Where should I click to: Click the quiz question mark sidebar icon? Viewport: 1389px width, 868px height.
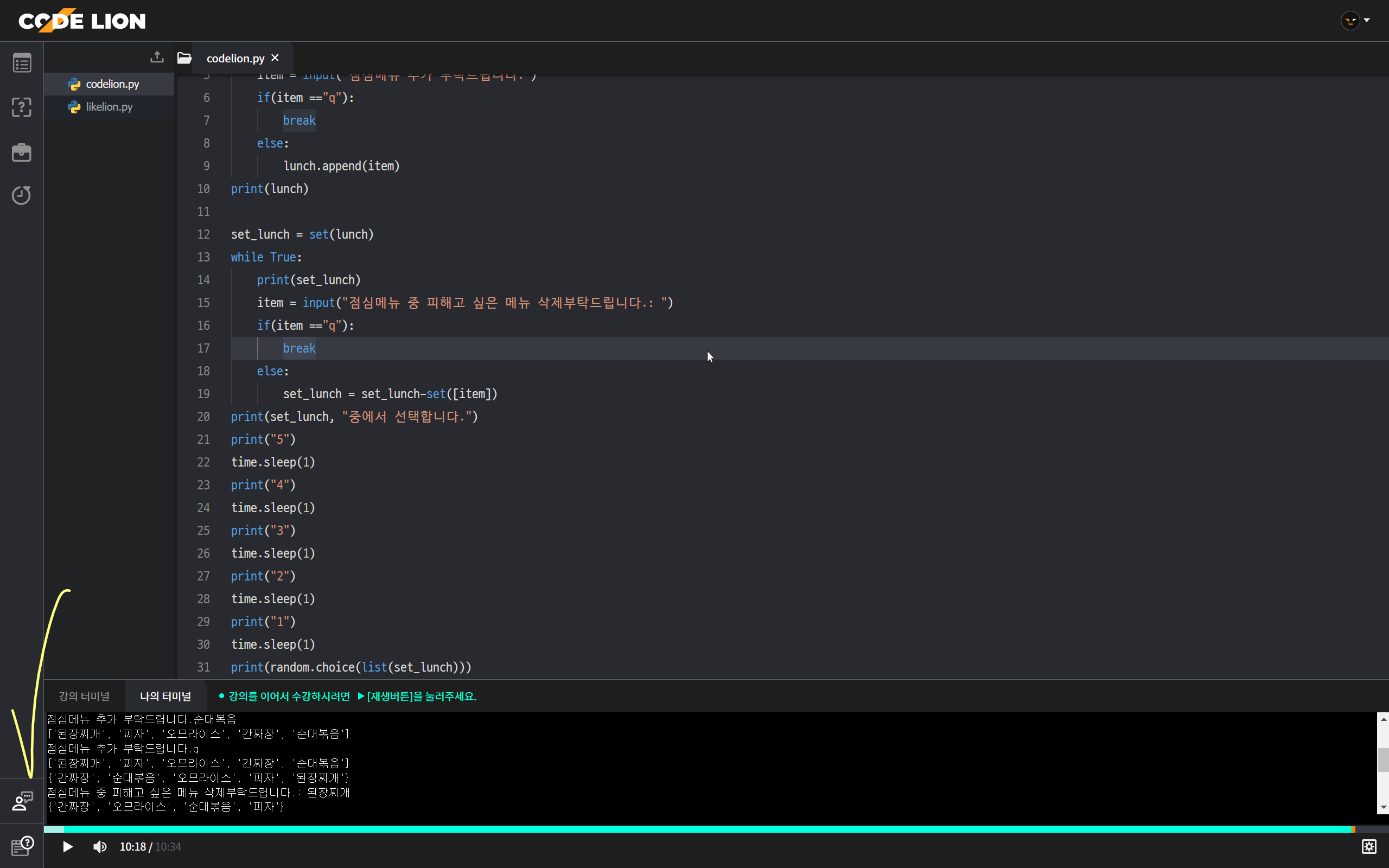coord(22,107)
